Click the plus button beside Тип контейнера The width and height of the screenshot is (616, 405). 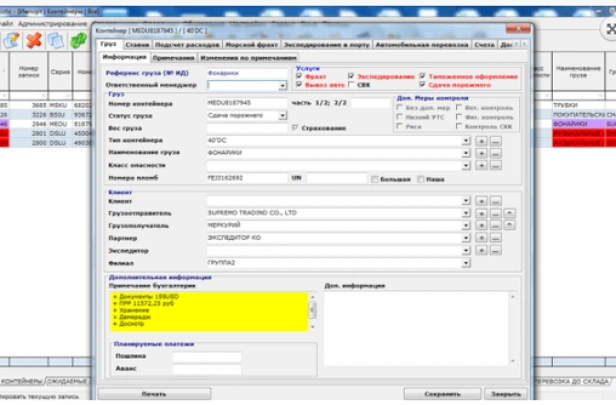(482, 140)
